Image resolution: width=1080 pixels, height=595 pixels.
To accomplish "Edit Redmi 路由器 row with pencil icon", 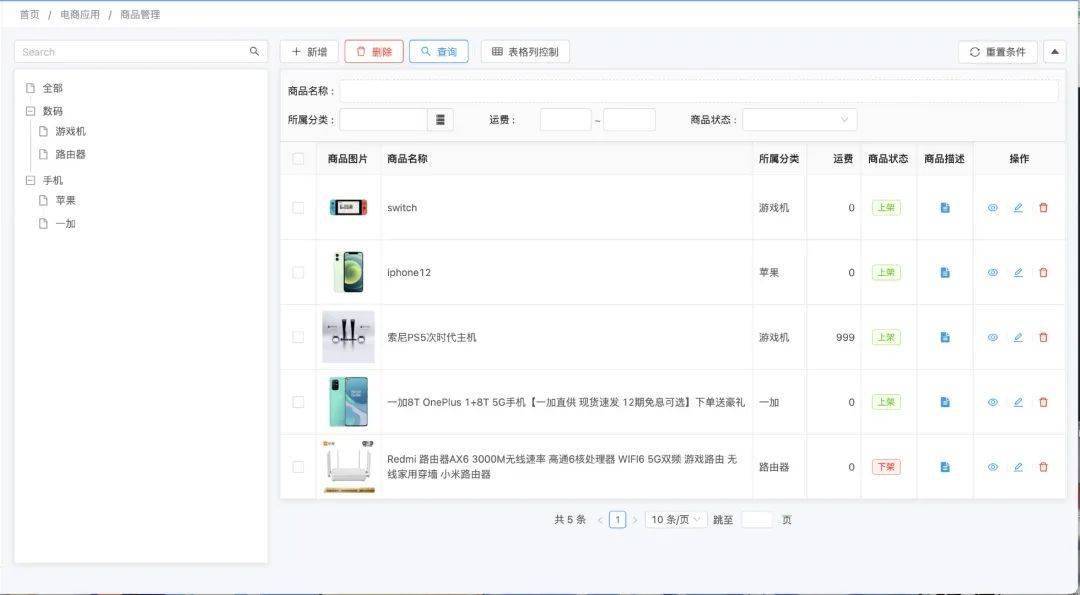I will click(x=1018, y=466).
